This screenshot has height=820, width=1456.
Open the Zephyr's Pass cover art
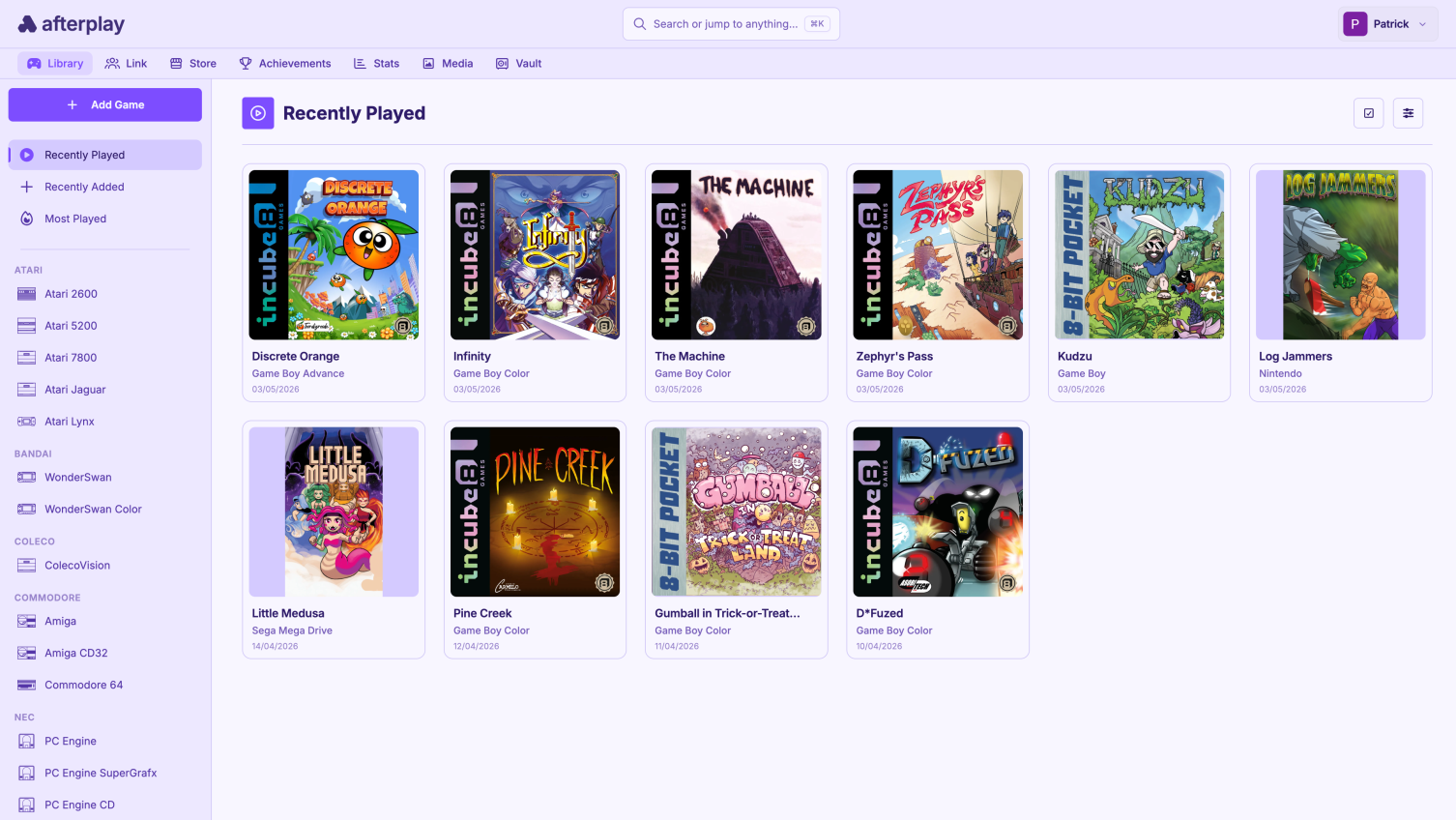(x=938, y=255)
